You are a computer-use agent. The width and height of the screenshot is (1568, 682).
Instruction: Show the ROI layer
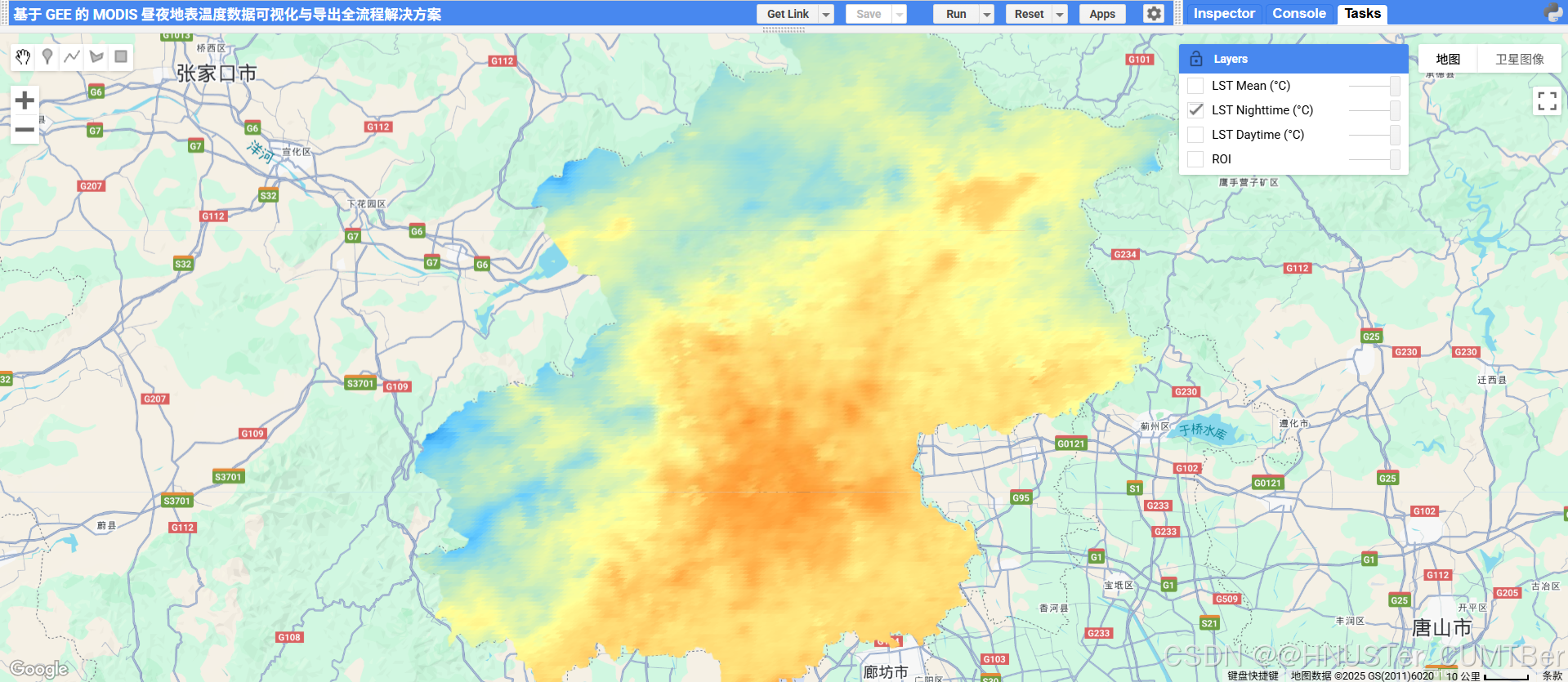[1195, 159]
